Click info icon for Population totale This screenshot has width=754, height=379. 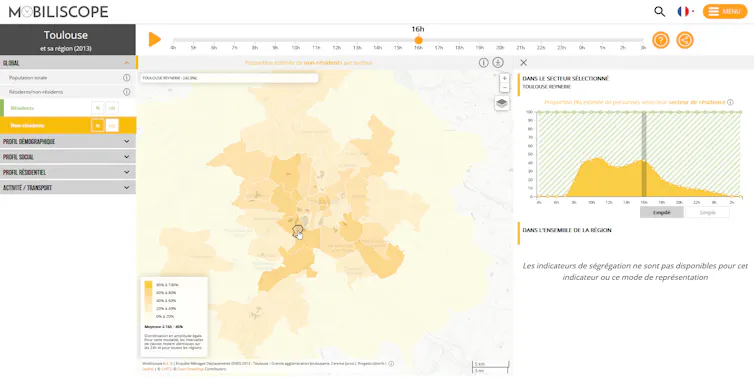click(x=126, y=77)
